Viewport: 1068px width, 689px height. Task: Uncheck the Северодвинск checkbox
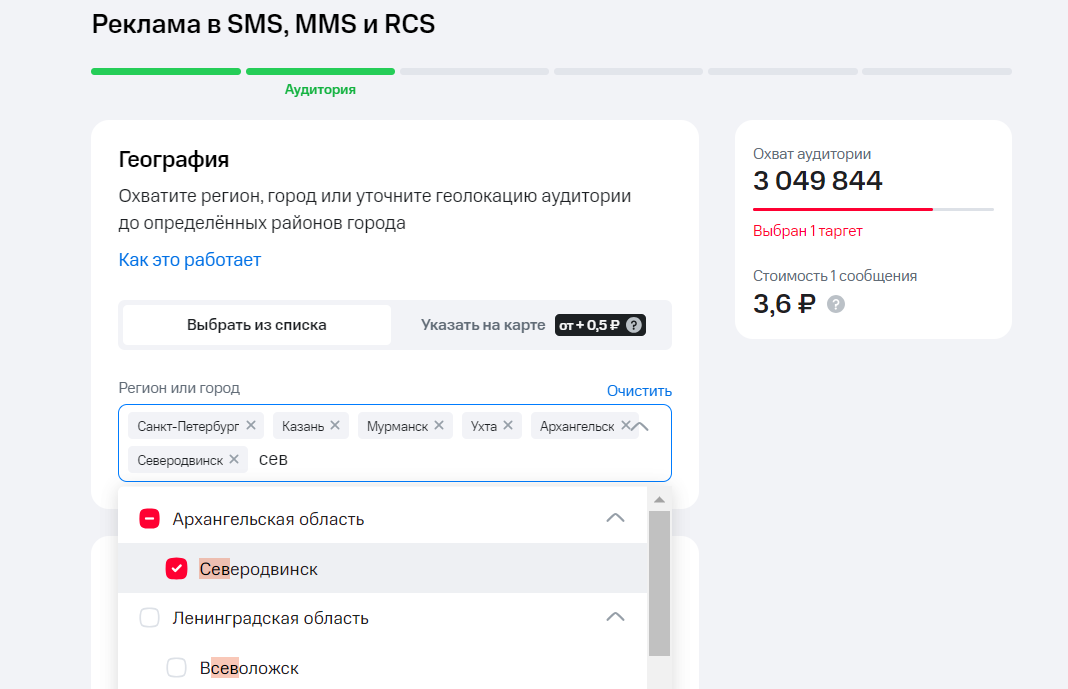[177, 568]
